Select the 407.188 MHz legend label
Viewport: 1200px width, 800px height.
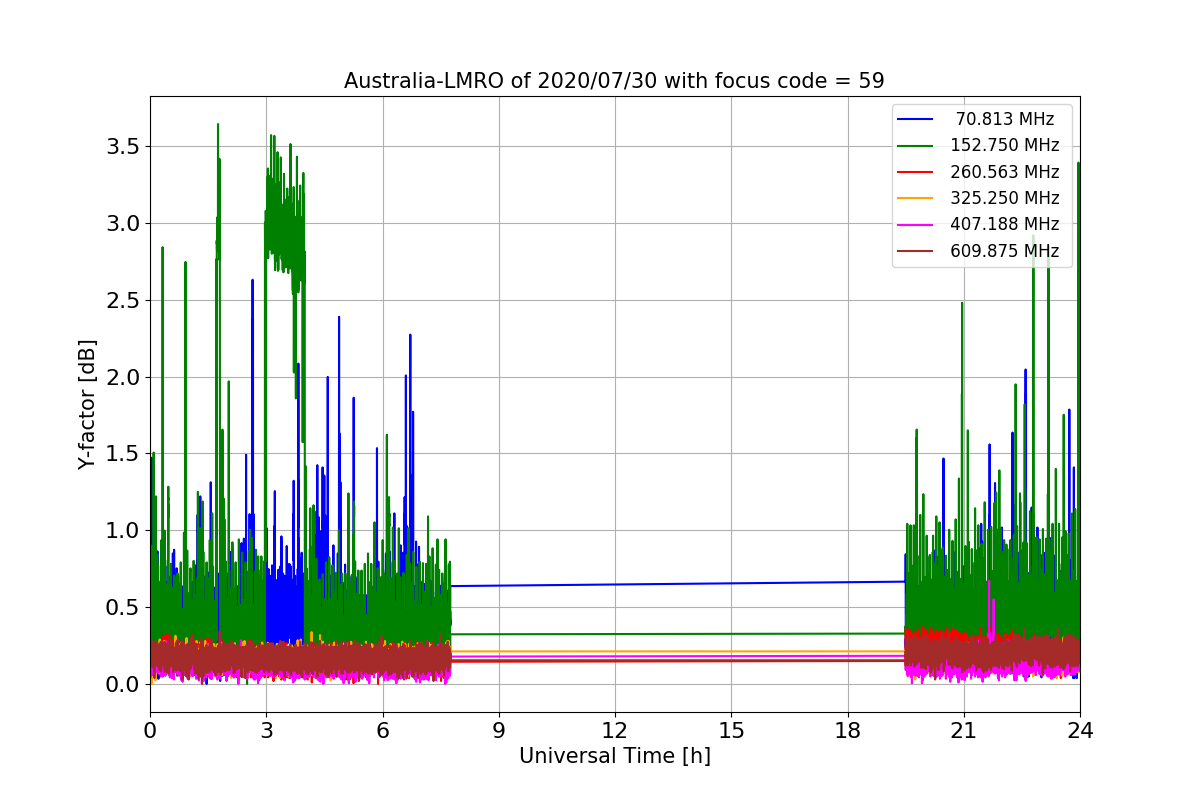pos(1005,224)
